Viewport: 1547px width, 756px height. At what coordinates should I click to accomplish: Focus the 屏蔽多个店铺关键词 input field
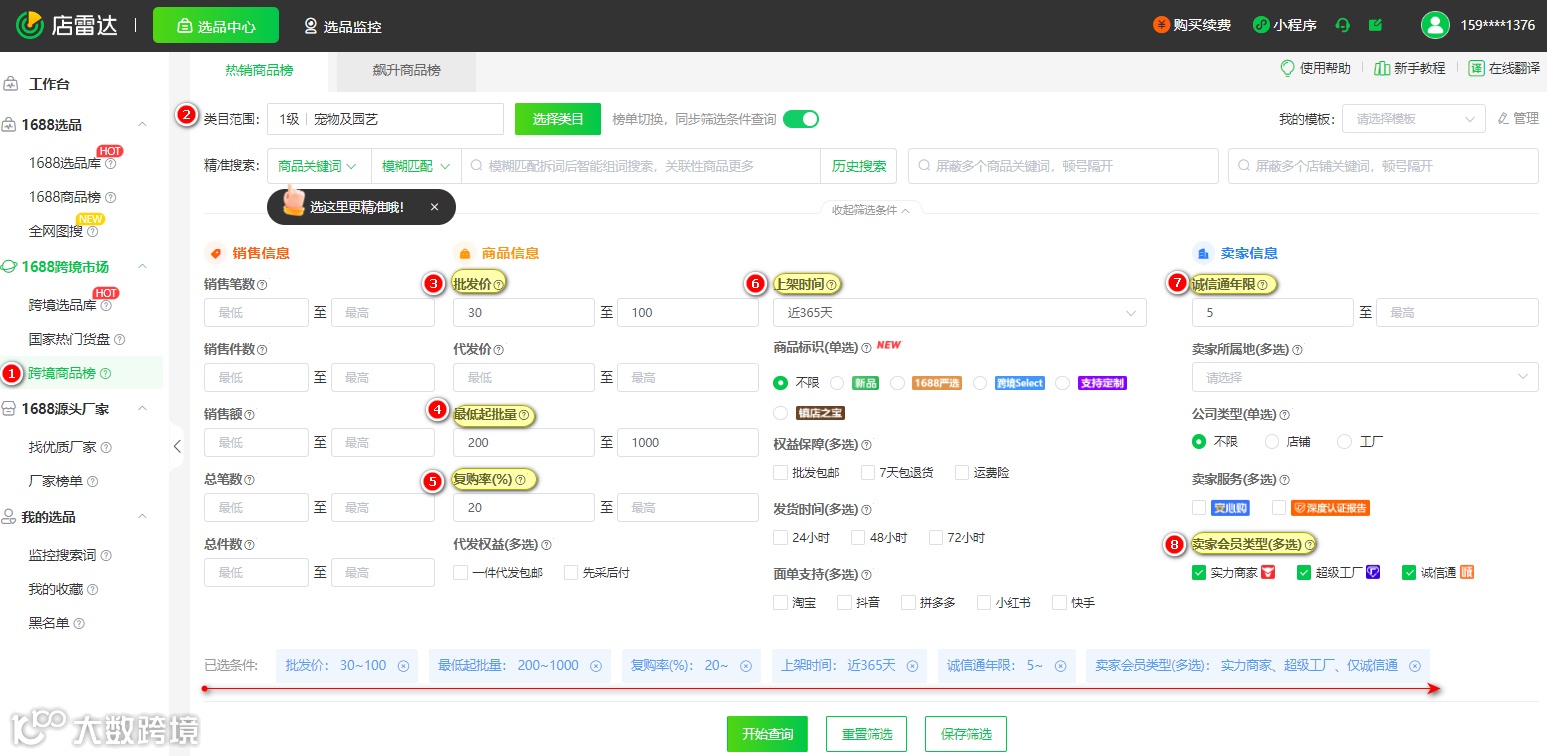click(1383, 166)
